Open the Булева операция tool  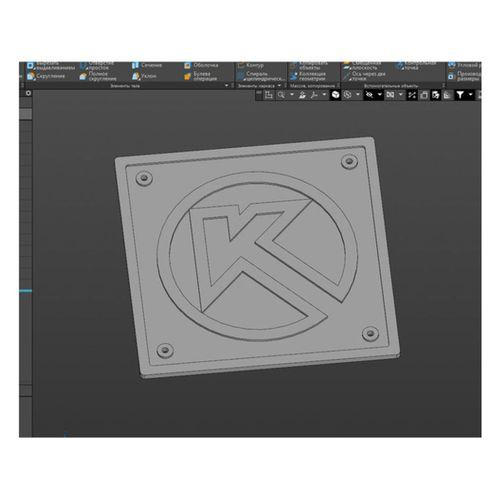coord(201,76)
